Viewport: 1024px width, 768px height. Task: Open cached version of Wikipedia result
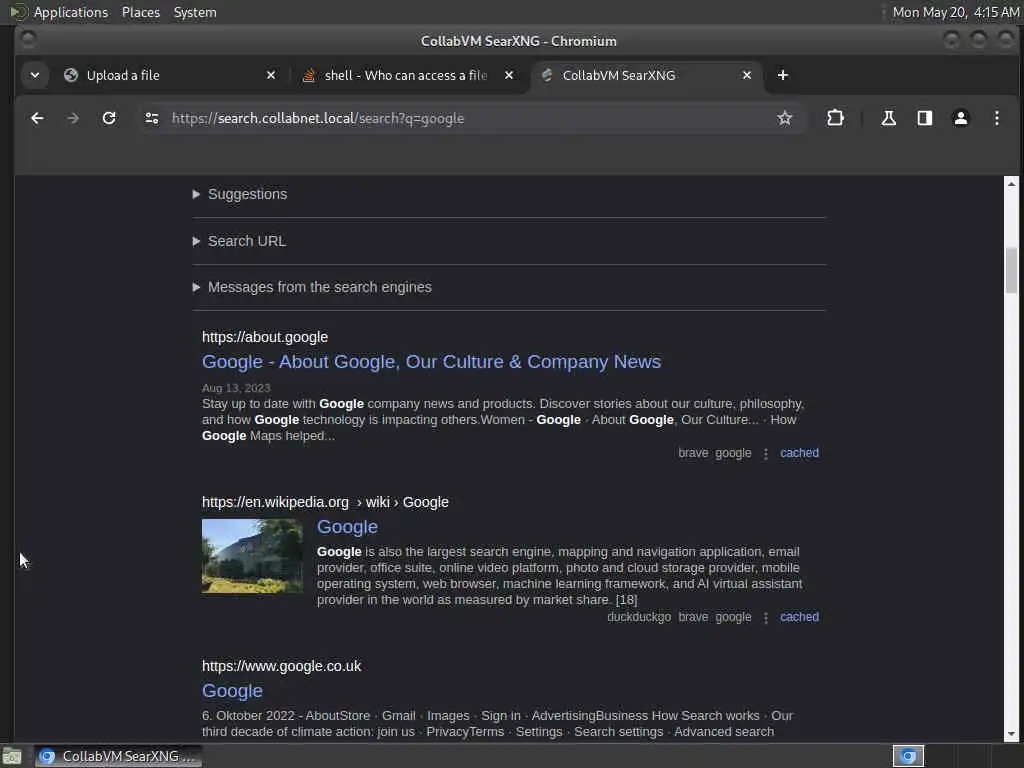pyautogui.click(x=799, y=616)
